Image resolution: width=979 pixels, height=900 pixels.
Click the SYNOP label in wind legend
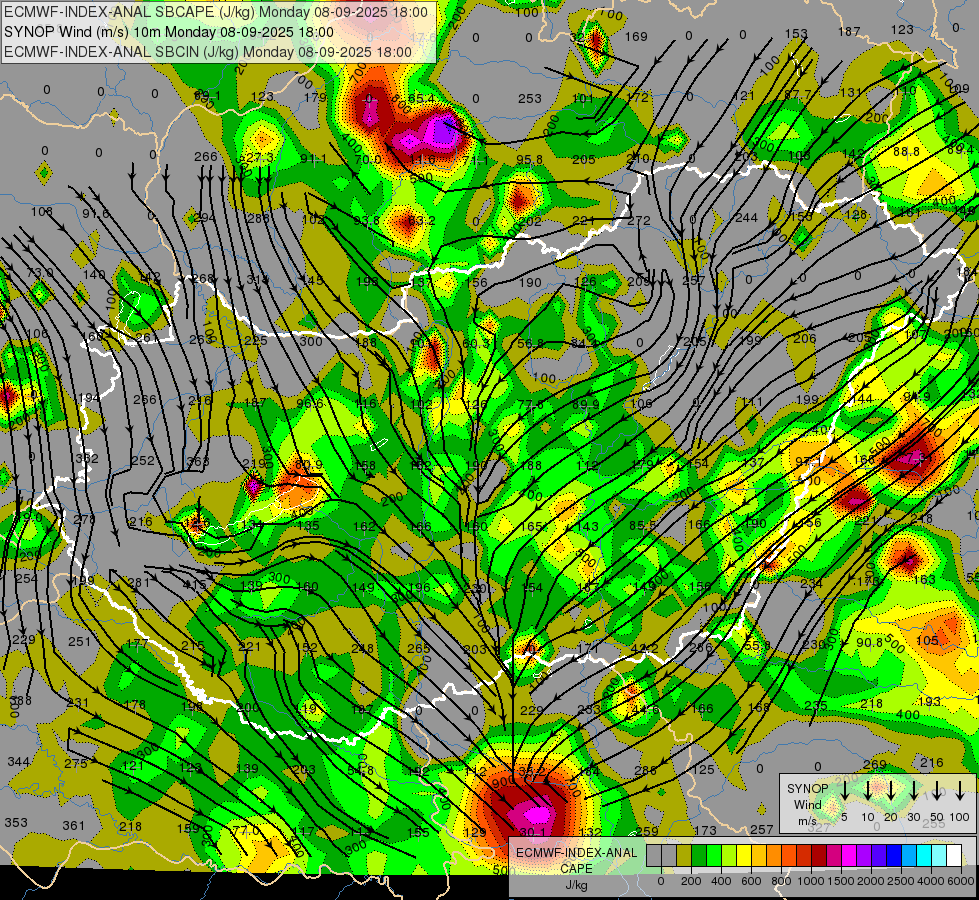(807, 788)
